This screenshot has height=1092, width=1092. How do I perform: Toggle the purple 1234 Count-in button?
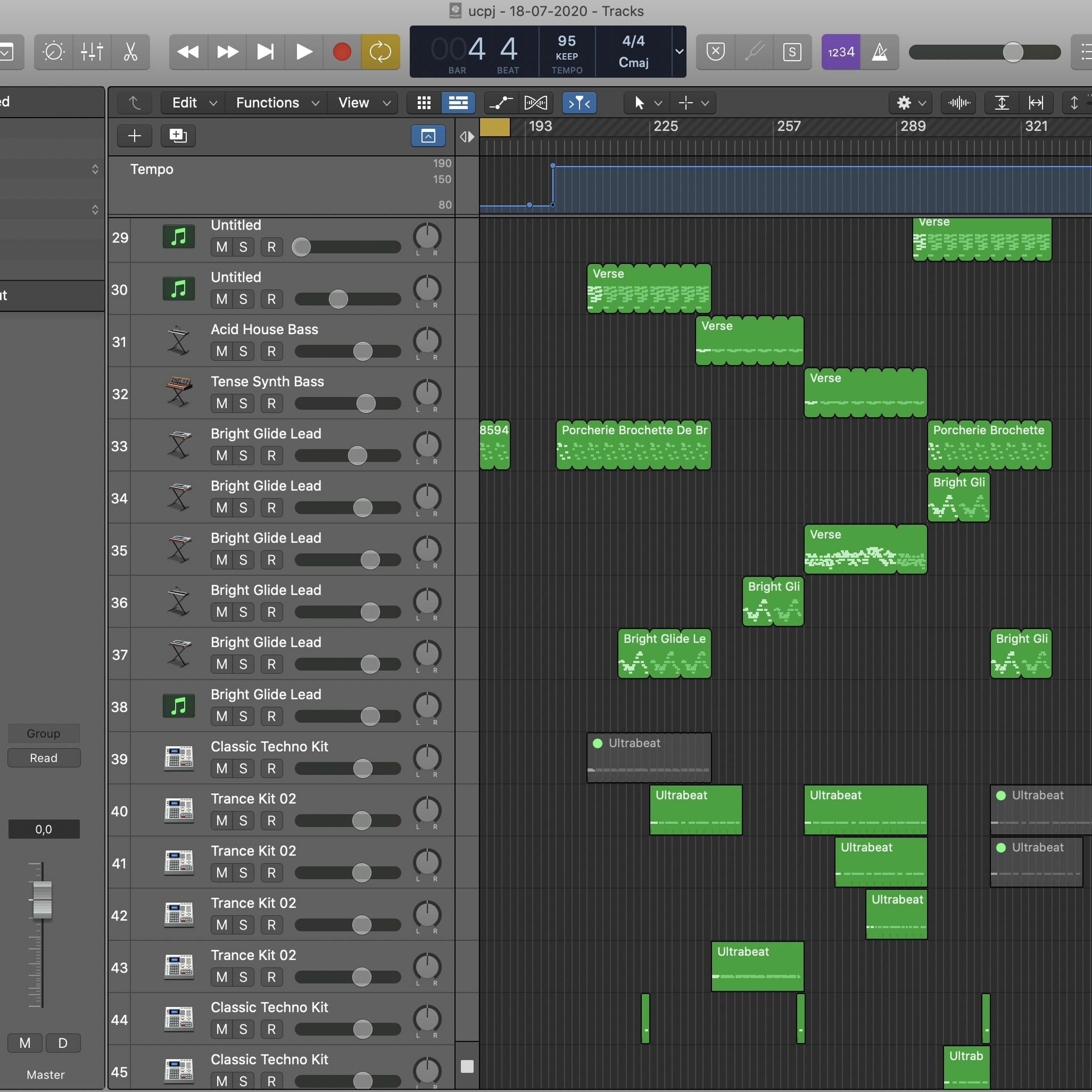[x=841, y=52]
